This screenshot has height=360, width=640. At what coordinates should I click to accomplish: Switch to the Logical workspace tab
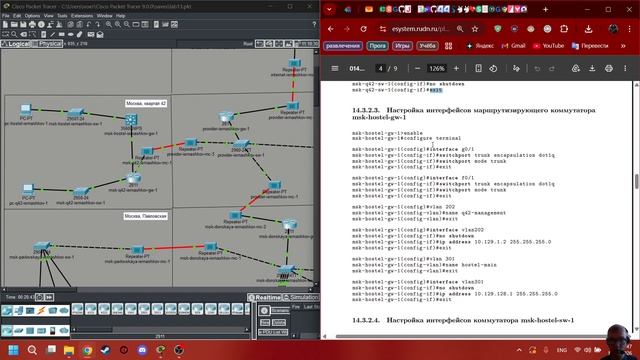(16, 44)
